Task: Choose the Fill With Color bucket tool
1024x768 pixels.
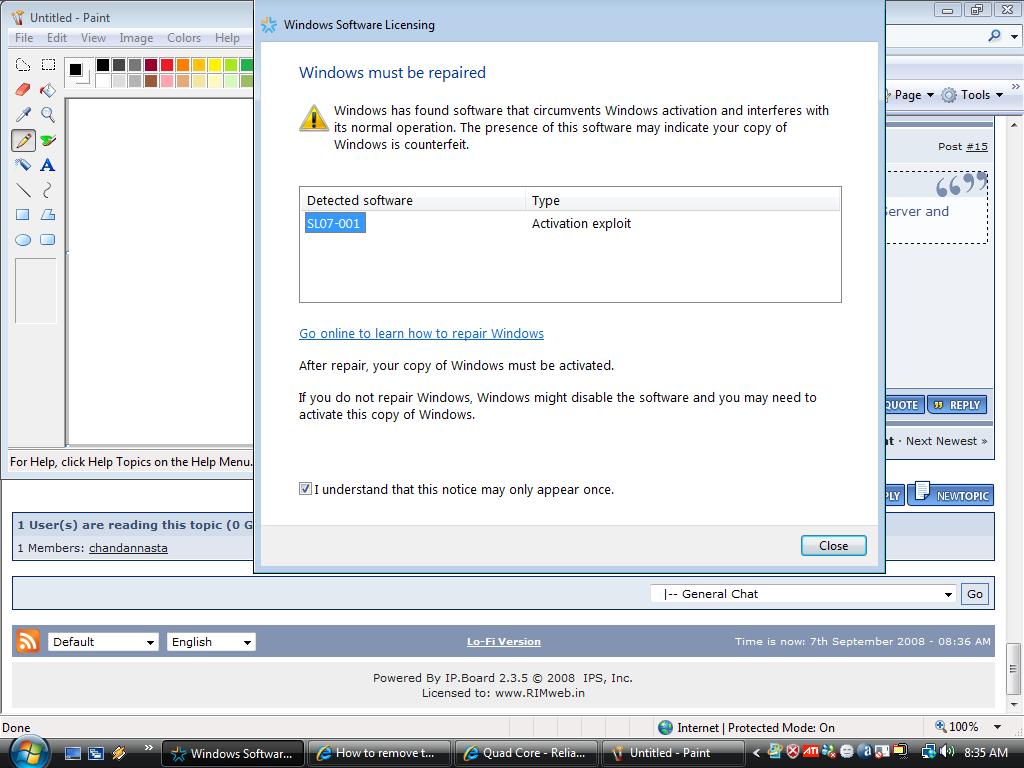Action: pos(48,89)
